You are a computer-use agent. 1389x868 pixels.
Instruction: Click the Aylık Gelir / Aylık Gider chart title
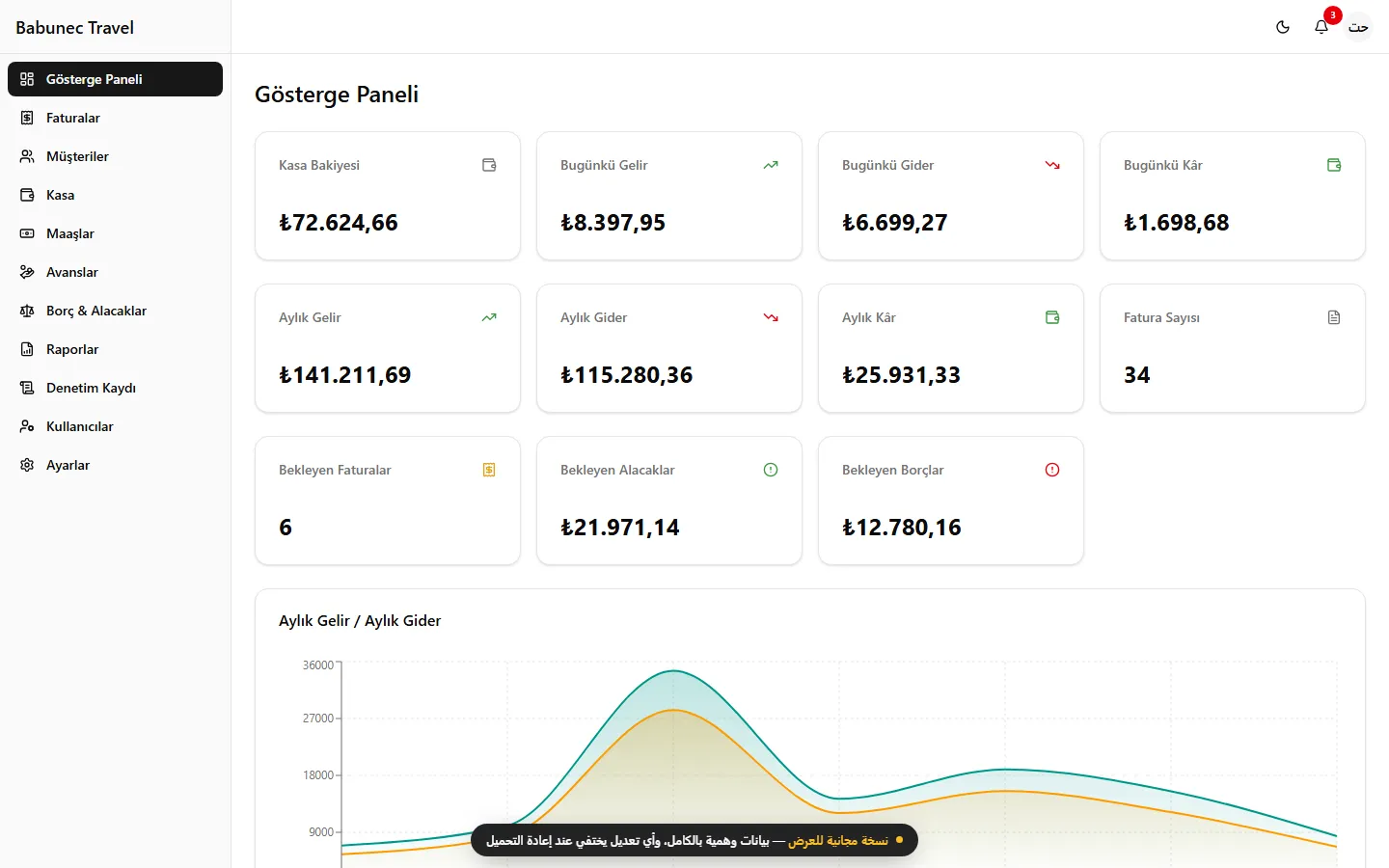click(x=360, y=620)
